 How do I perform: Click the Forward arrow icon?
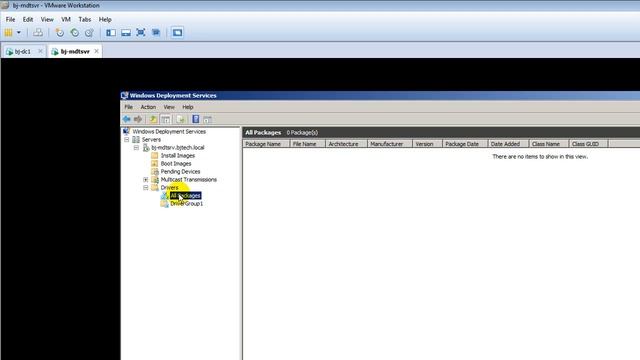[138, 119]
